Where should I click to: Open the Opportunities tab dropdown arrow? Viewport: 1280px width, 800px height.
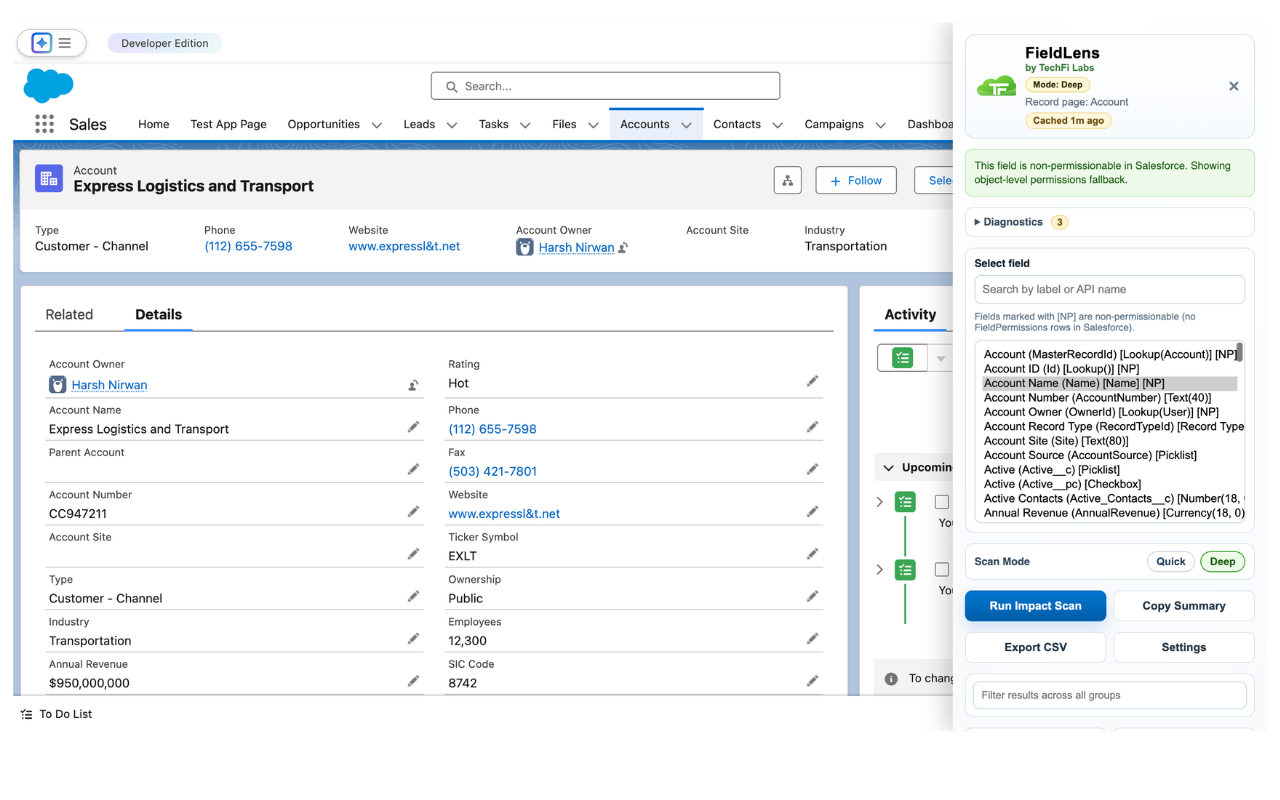377,125
